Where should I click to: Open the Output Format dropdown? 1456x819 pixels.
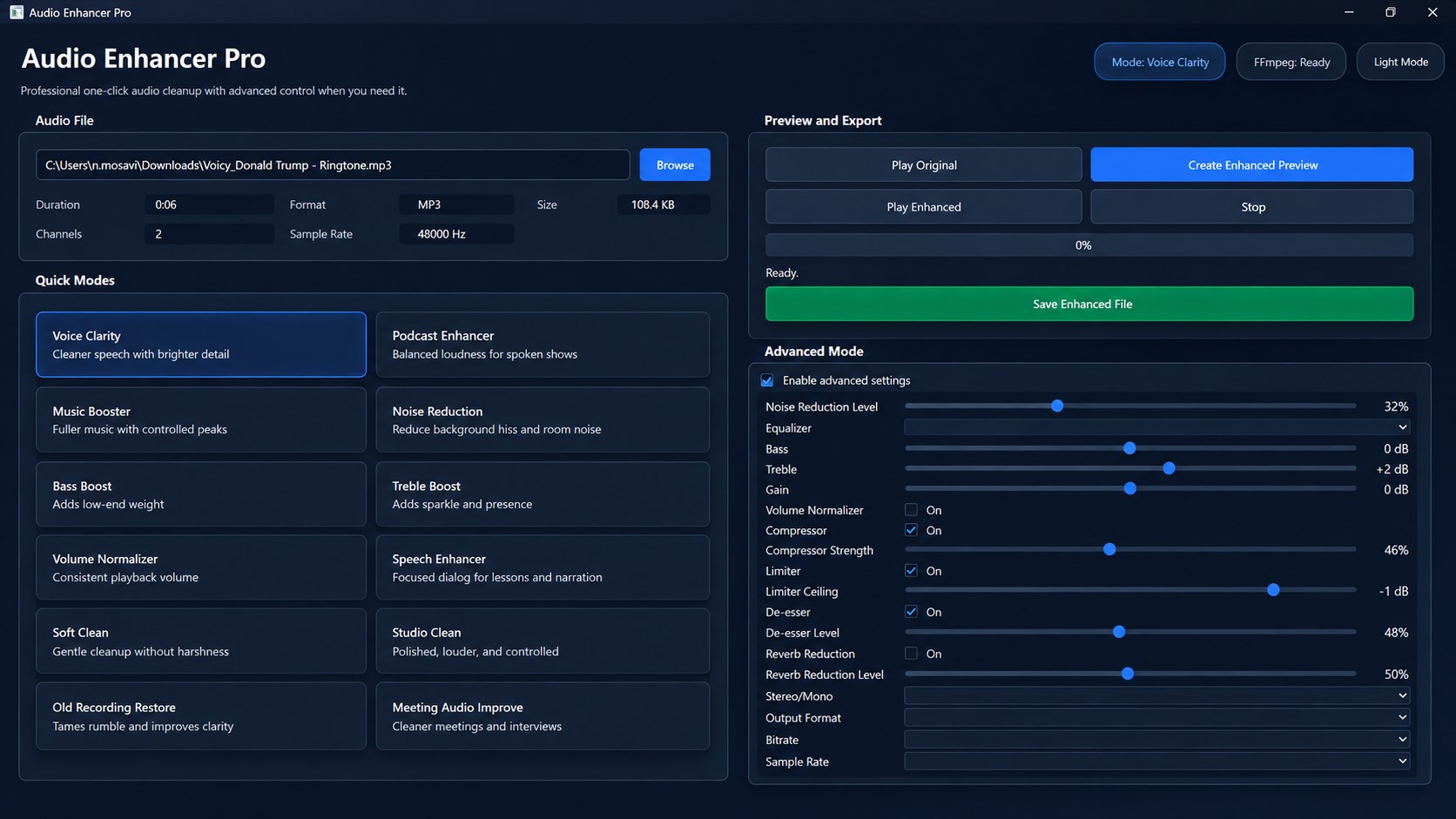[1157, 717]
